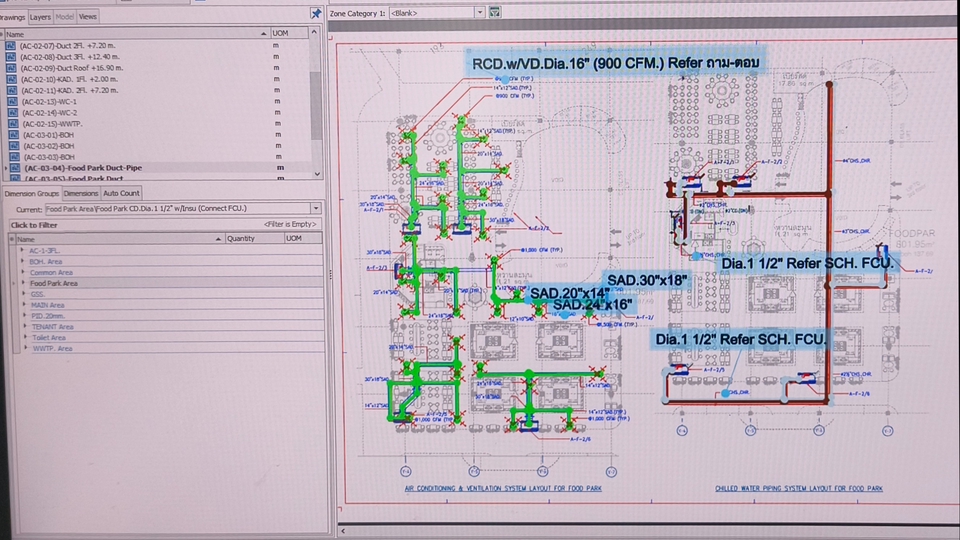Image resolution: width=960 pixels, height=540 pixels.
Task: Switch to the Layers tab
Action: (40, 17)
